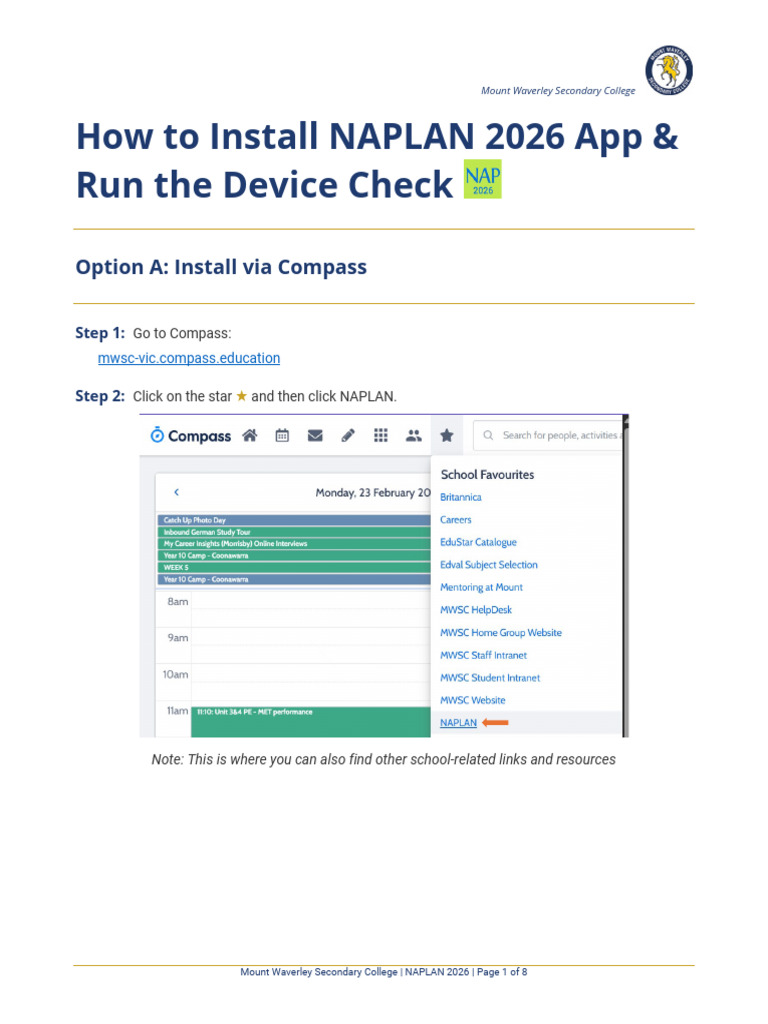Screen dimensions: 768x1024
Task: Click the Mount Waverley college crest logo
Action: click(x=669, y=71)
